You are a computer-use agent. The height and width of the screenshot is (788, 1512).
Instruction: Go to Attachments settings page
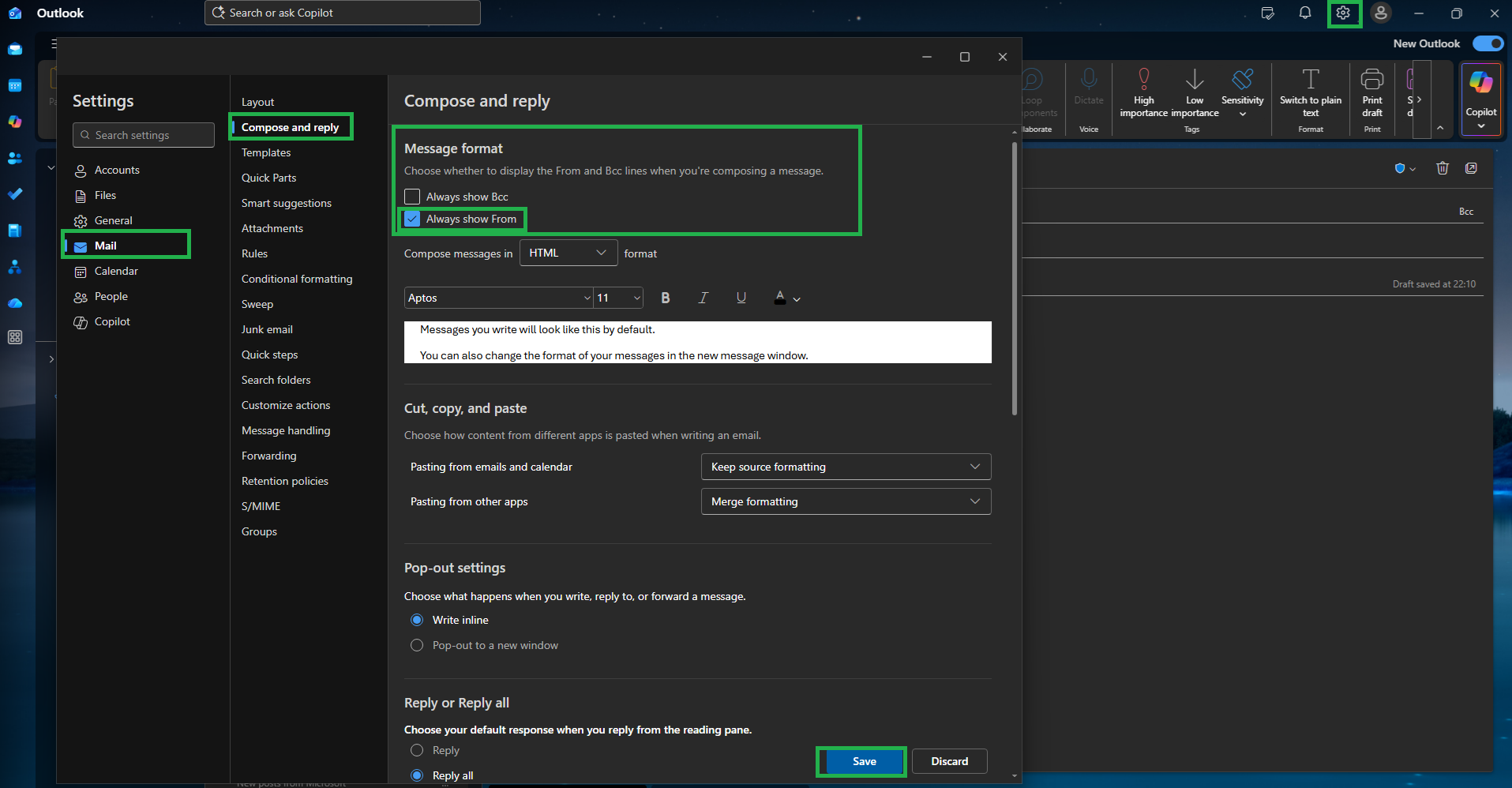(x=272, y=228)
